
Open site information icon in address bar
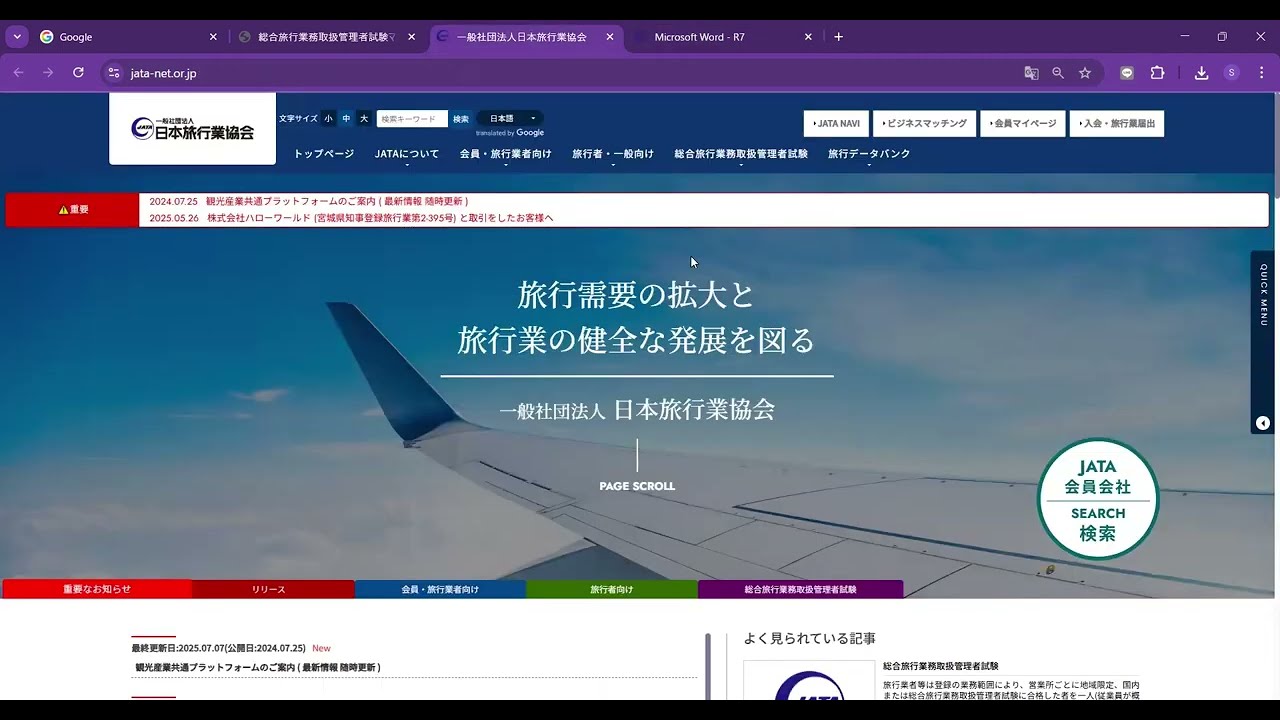tap(114, 73)
